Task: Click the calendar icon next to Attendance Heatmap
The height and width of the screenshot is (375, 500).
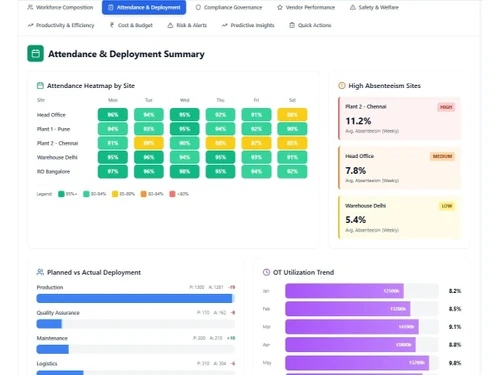Action: (40, 86)
